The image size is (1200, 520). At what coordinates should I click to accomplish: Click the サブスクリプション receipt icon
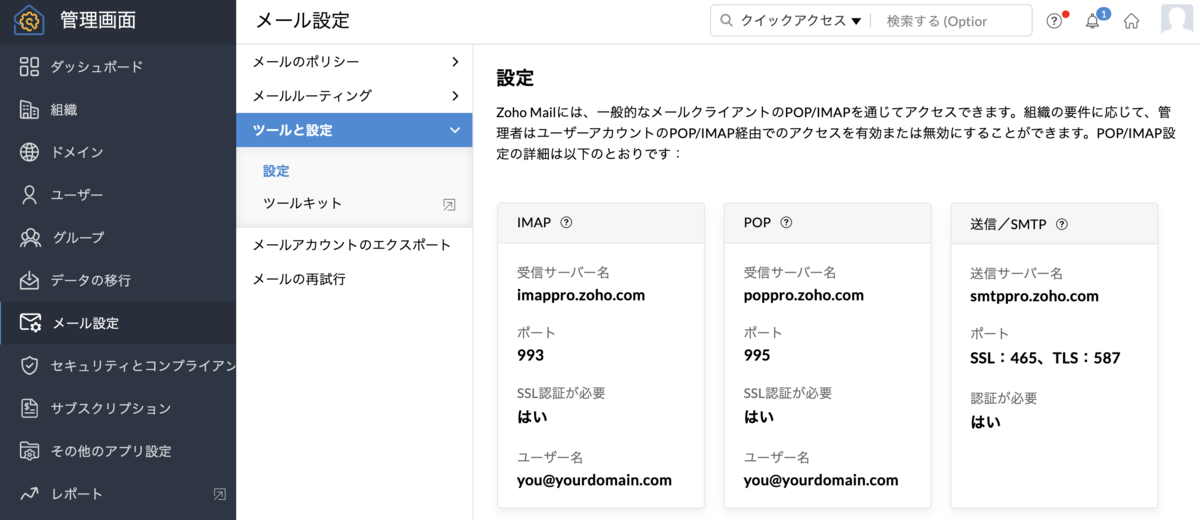coord(29,408)
